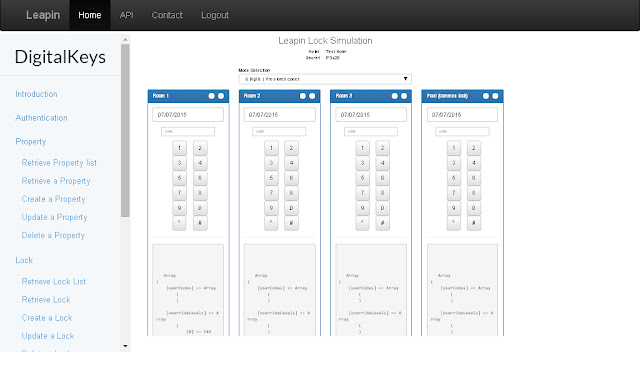Tap keypad 3 on Room 3
This screenshot has height=375, width=640.
click(x=362, y=163)
